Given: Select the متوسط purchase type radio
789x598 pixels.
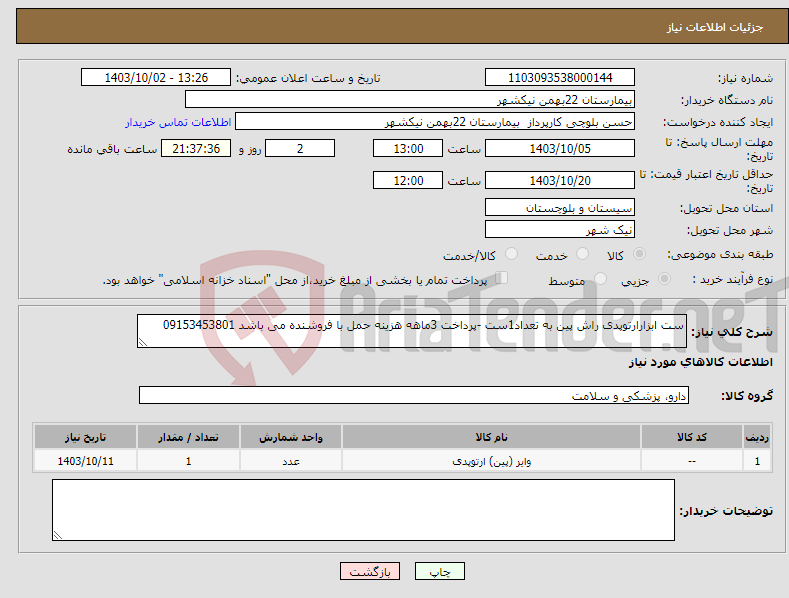Looking at the screenshot, I should 600,279.
